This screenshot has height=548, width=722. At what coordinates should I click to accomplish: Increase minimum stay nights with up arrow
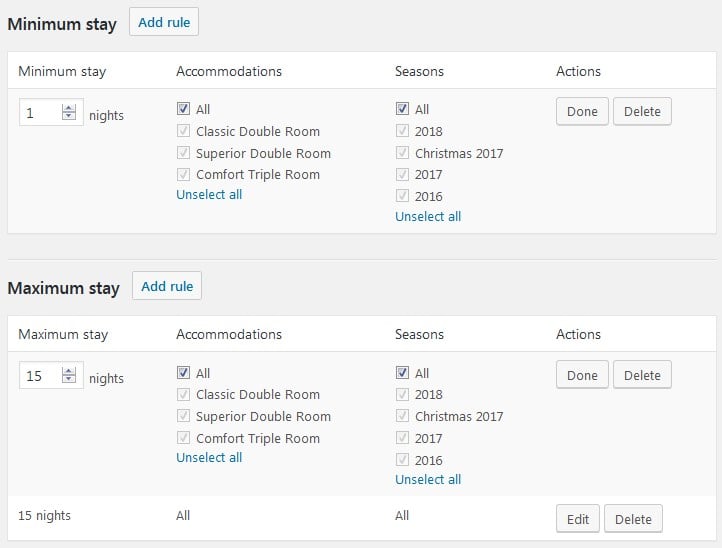(69, 109)
